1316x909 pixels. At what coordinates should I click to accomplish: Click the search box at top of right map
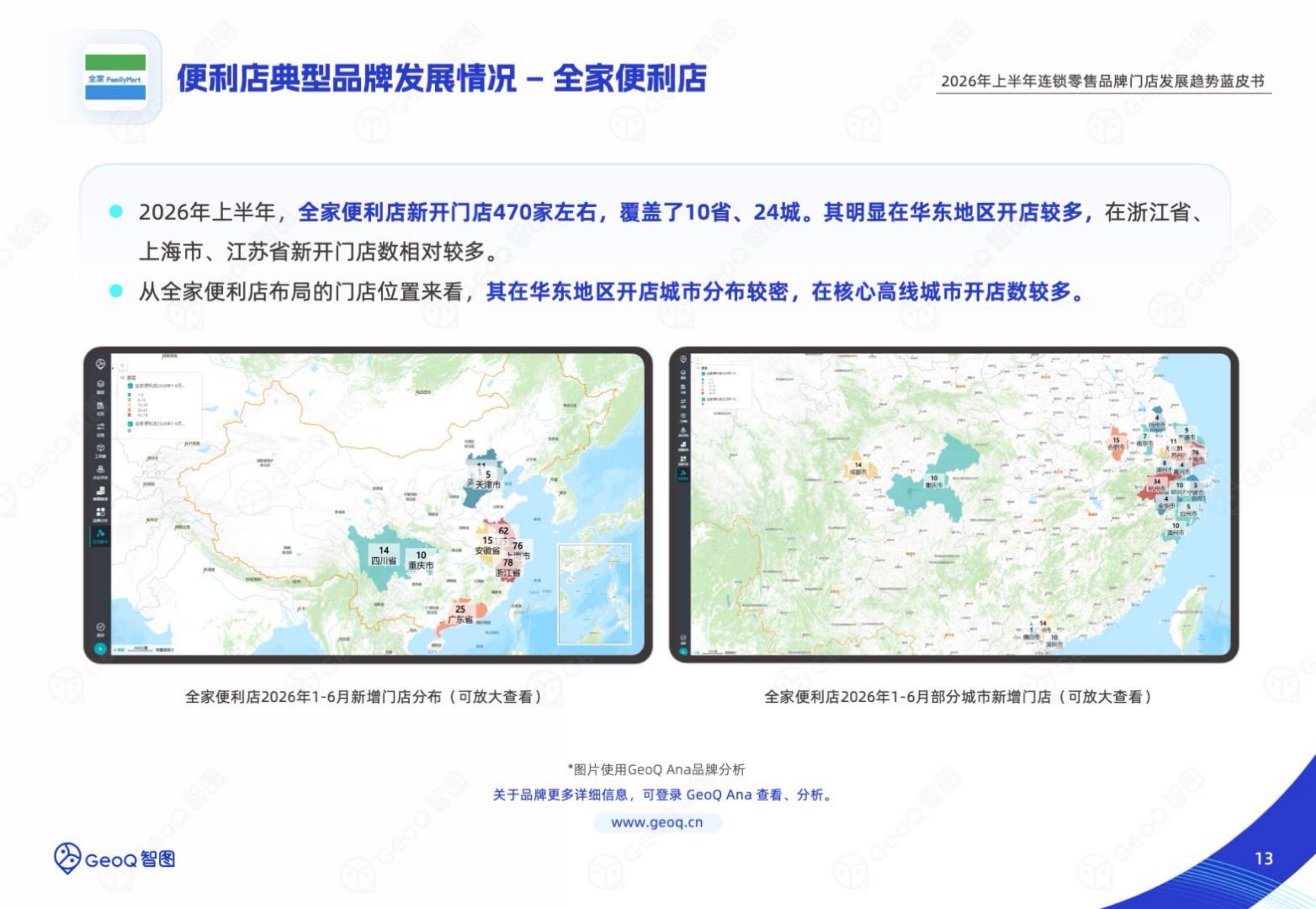point(698,359)
